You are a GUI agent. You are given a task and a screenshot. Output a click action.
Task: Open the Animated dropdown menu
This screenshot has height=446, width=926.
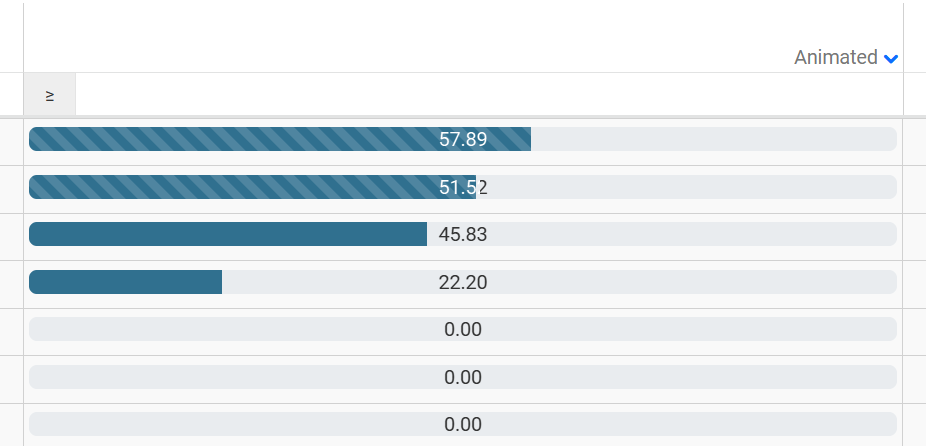click(x=836, y=58)
